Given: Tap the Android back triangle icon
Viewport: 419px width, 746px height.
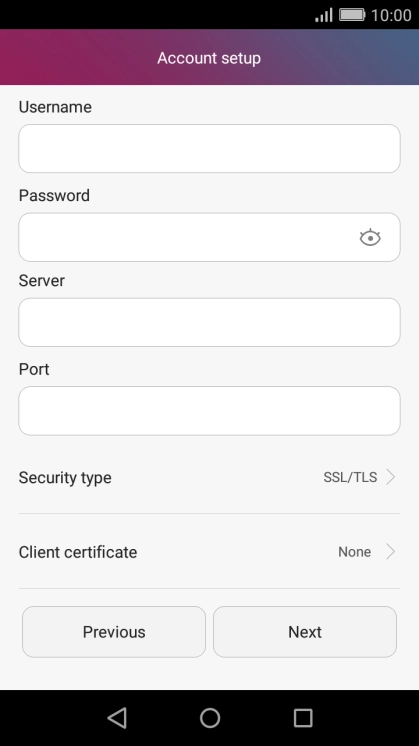Looking at the screenshot, I should pyautogui.click(x=117, y=717).
